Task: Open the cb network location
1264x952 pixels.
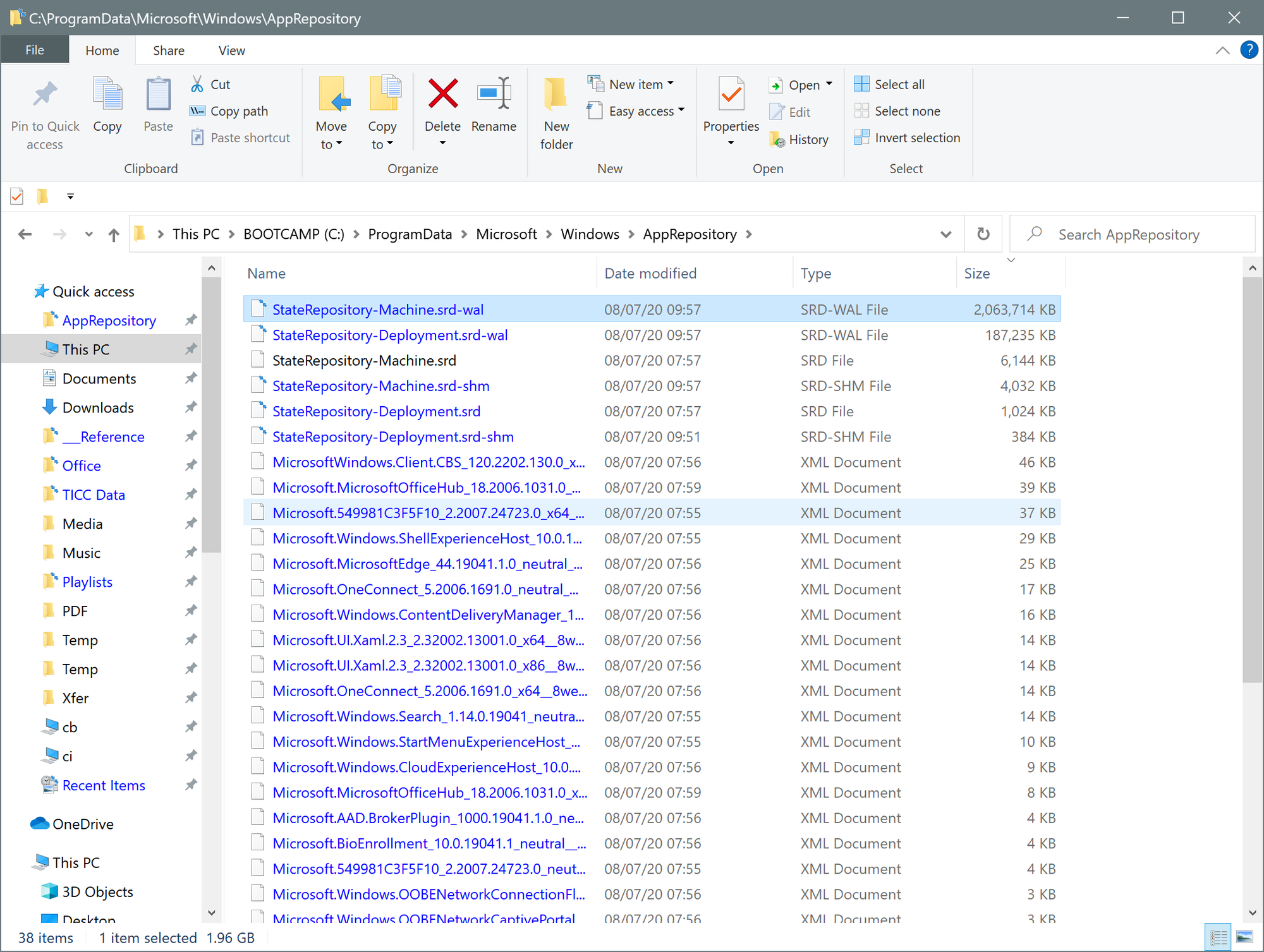Action: point(70,727)
